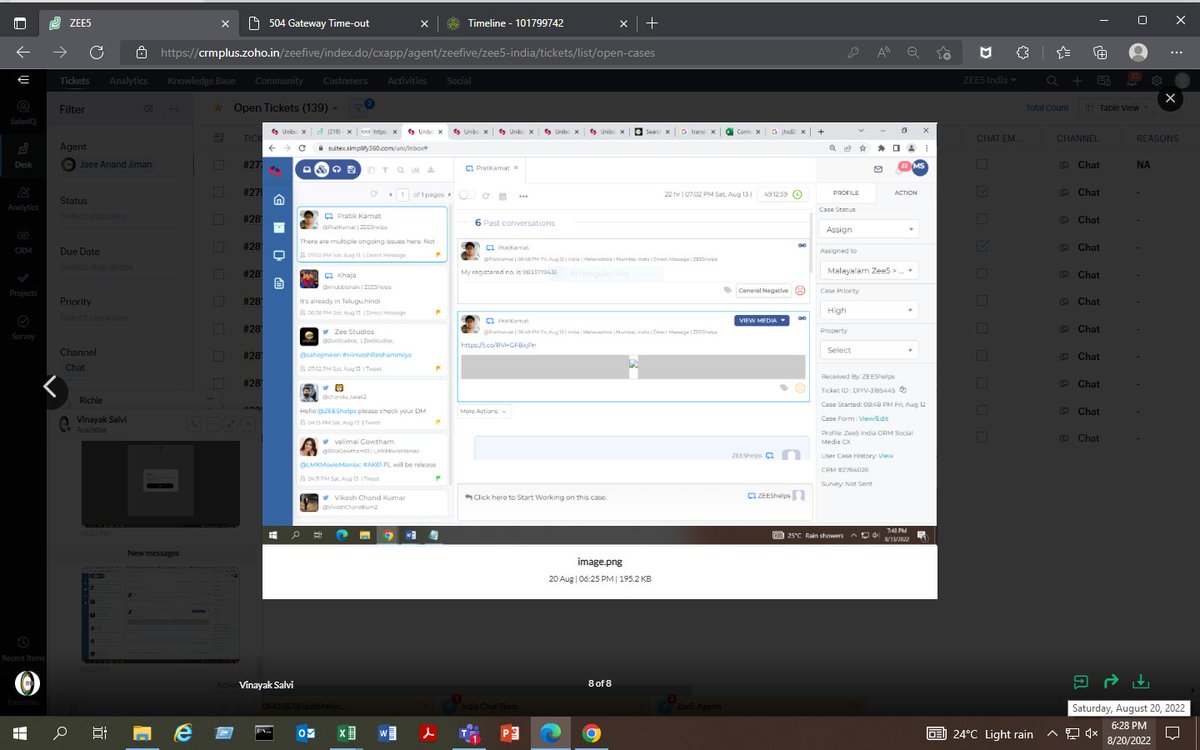Click the reply-in-chat icon beside forward arrow
Screen dimensions: 1200x750
point(1081,682)
